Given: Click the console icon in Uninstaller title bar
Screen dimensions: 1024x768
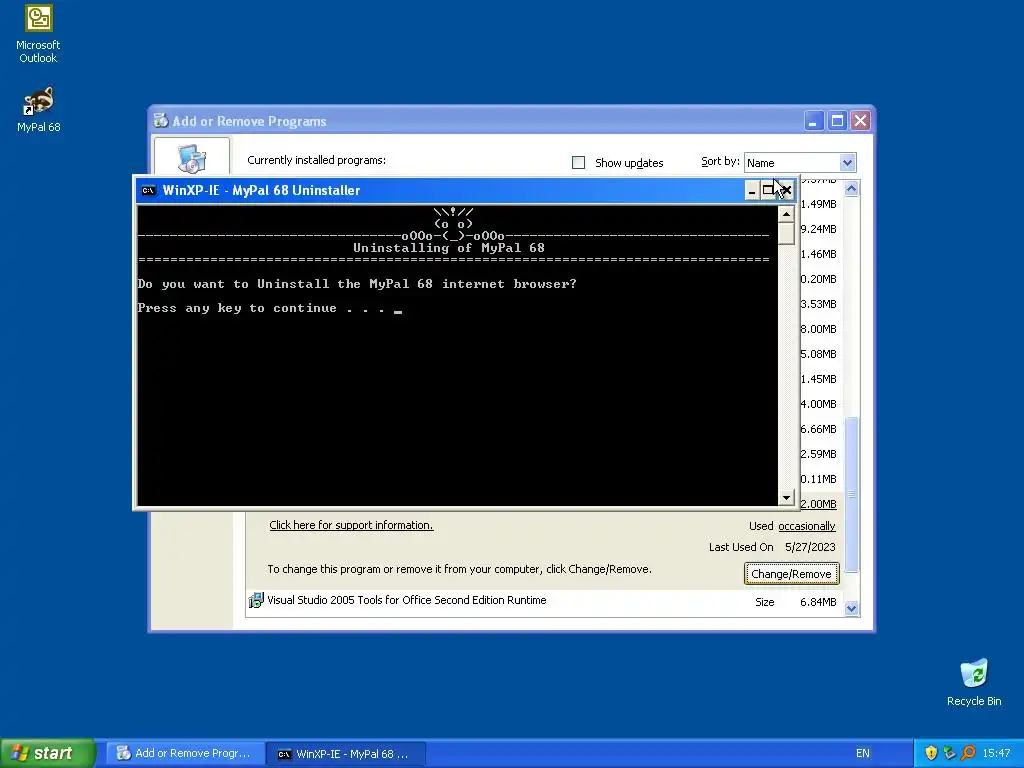Looking at the screenshot, I should coord(149,191).
